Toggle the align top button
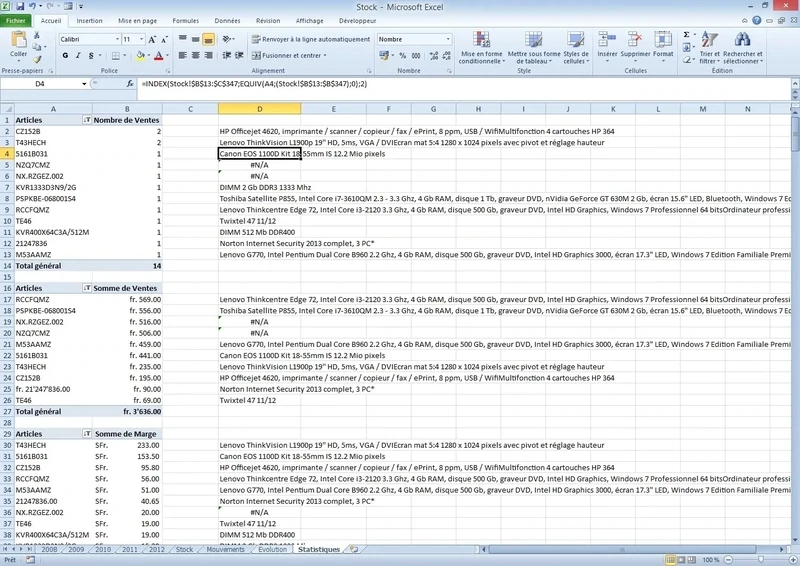This screenshot has height=566, width=800. click(183, 39)
